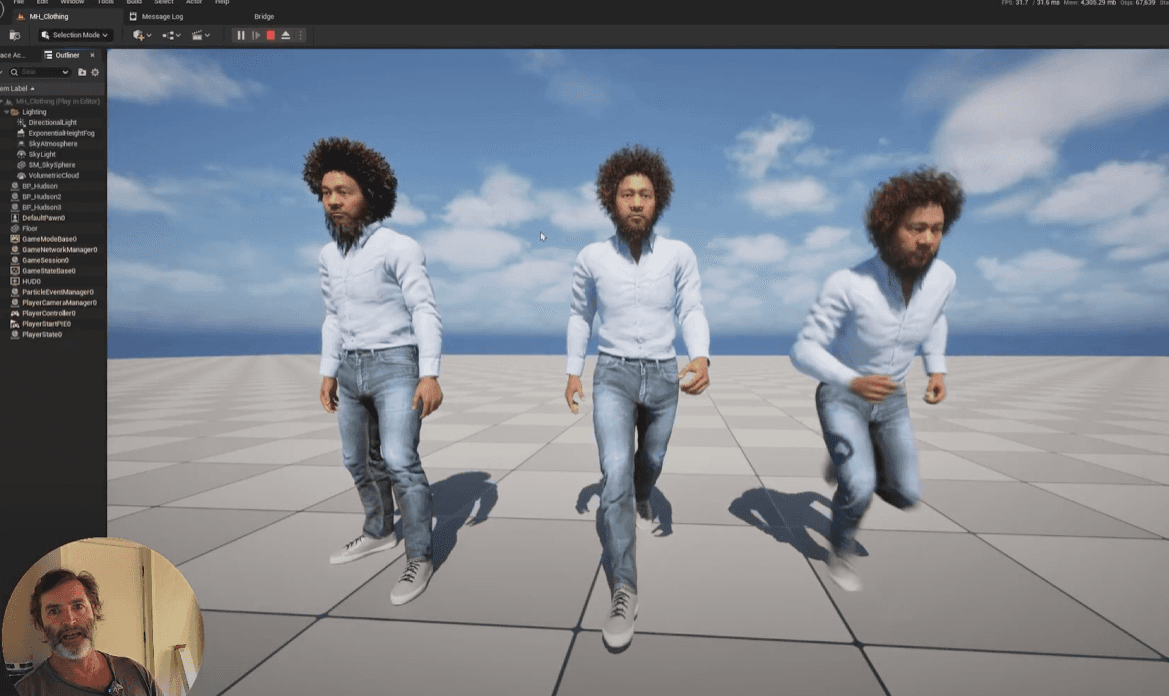The width and height of the screenshot is (1169, 696).
Task: Click the presenter webcam thumbnail
Action: coord(101,617)
